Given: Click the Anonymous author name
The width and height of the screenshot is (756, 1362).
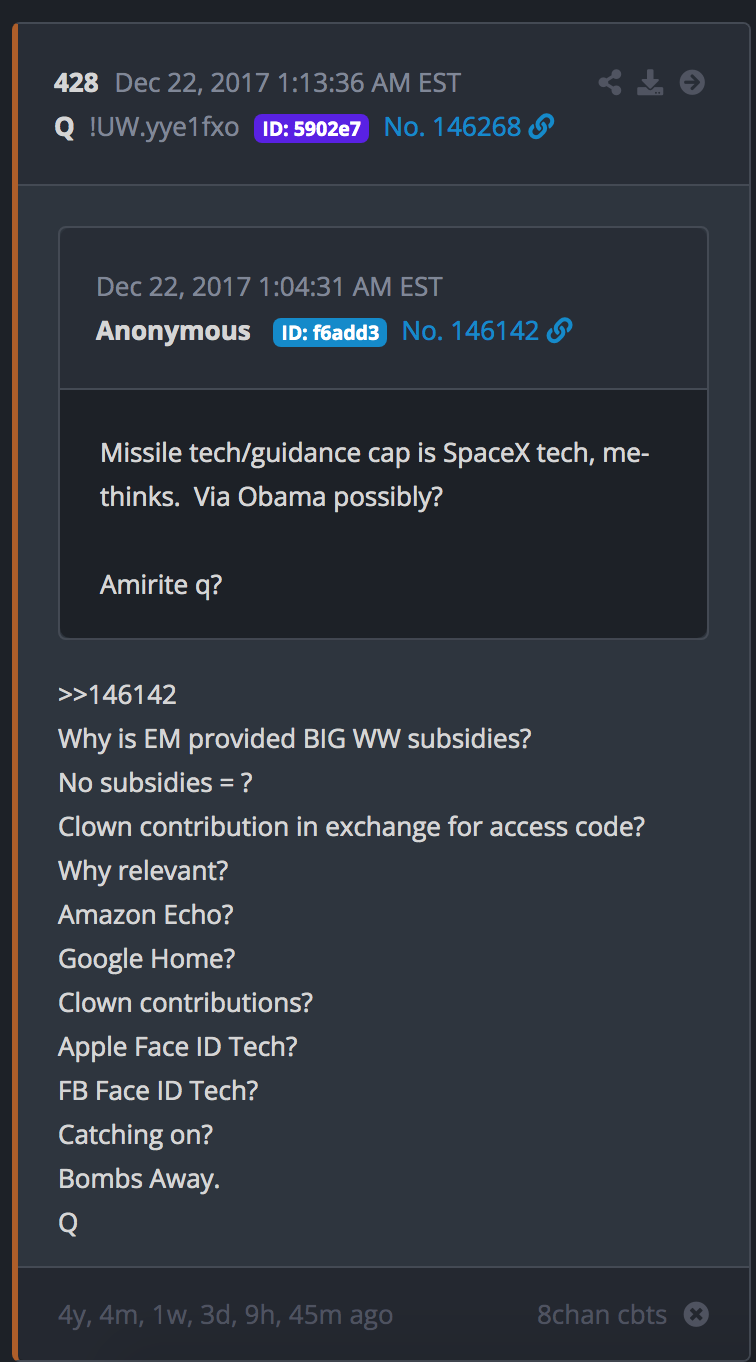Looking at the screenshot, I should (173, 331).
